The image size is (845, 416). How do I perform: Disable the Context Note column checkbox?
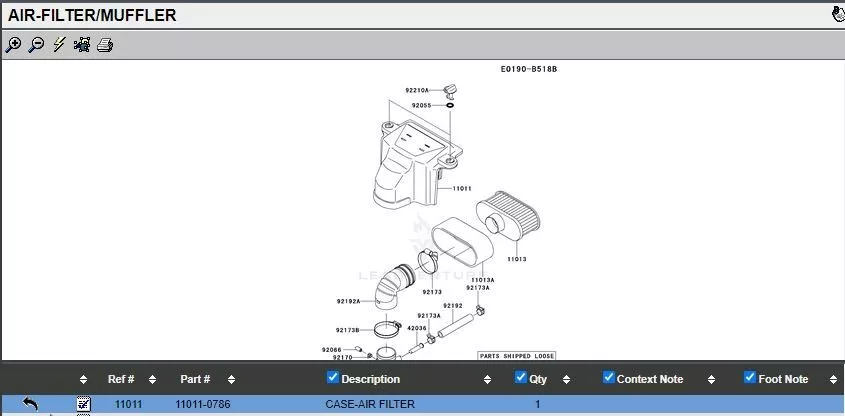point(608,378)
